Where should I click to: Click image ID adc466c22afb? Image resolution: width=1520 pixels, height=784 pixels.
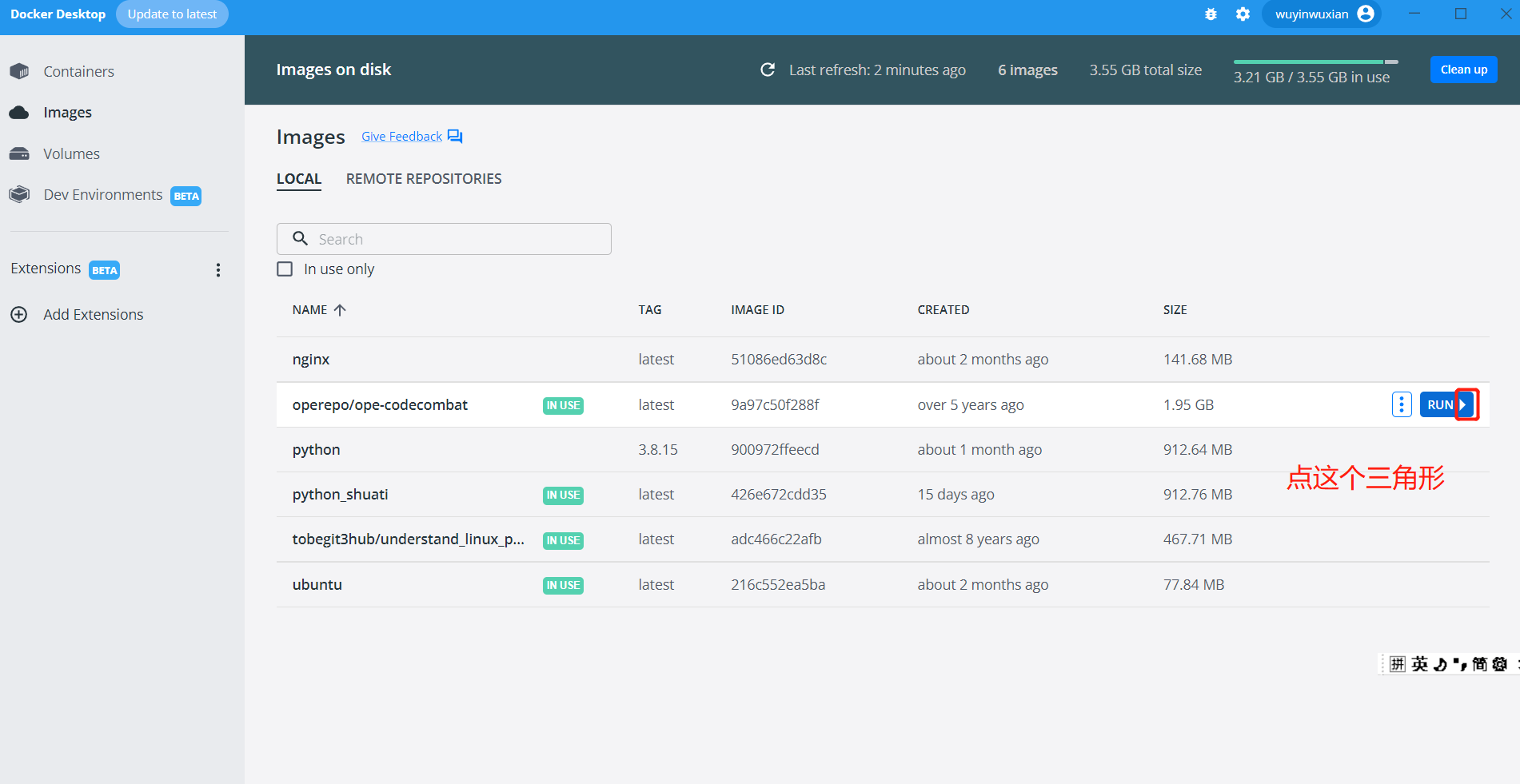(x=776, y=539)
